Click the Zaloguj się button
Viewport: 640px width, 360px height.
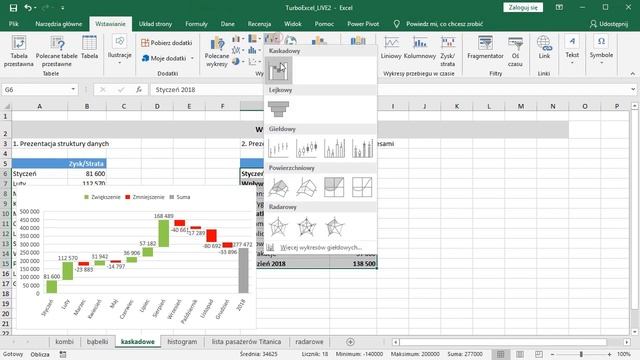click(x=523, y=7)
